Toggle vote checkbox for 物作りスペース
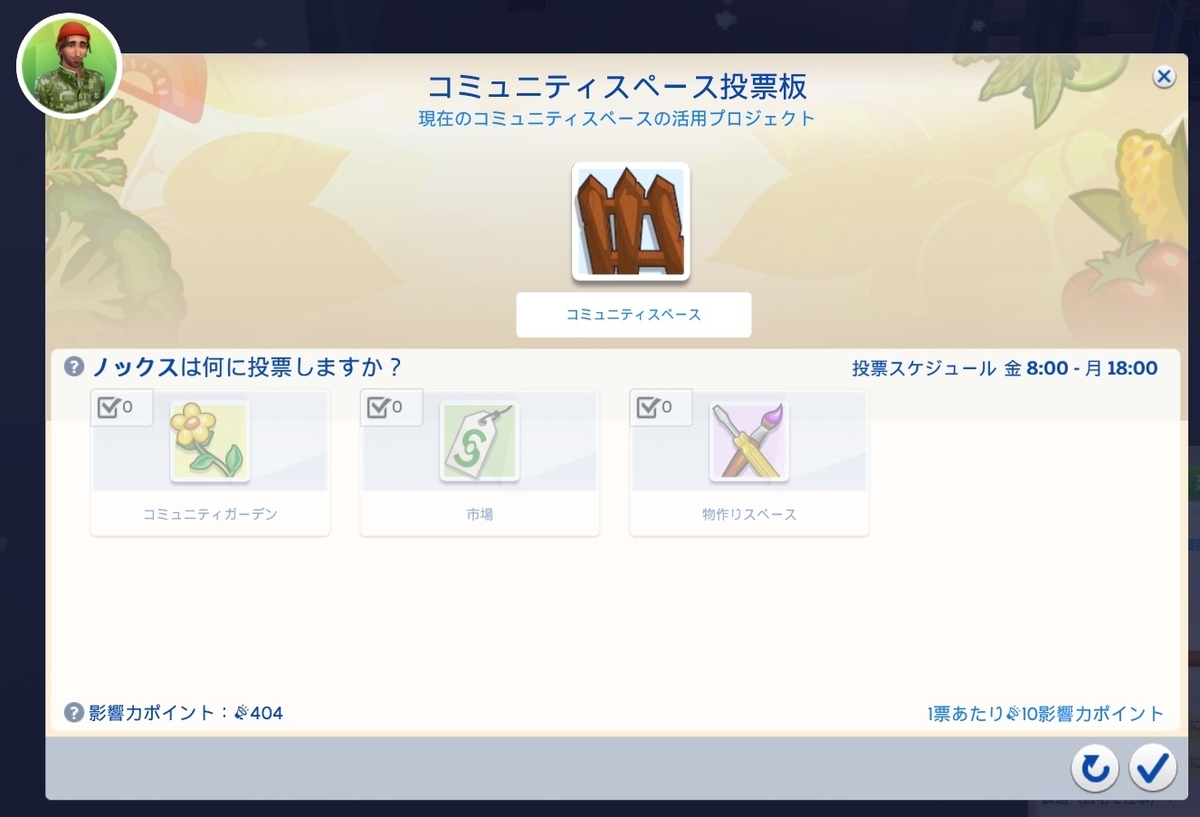1200x817 pixels. point(647,408)
